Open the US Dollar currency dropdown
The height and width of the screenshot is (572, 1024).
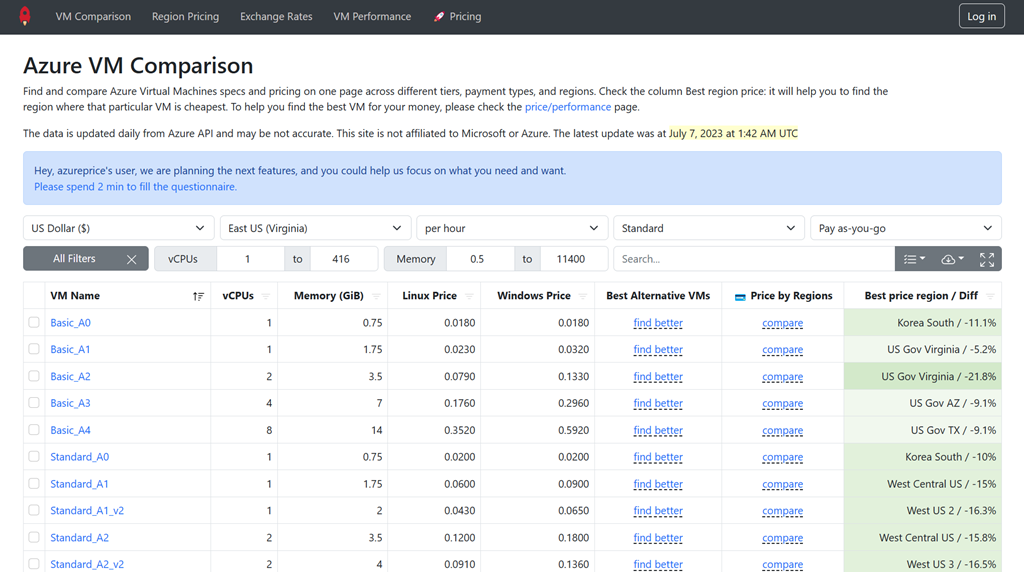point(119,228)
